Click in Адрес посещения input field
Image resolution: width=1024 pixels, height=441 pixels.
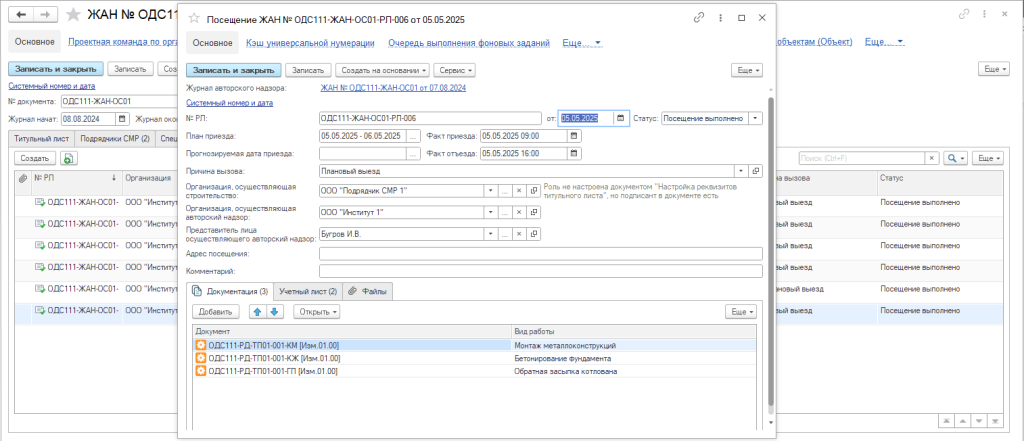(x=541, y=253)
